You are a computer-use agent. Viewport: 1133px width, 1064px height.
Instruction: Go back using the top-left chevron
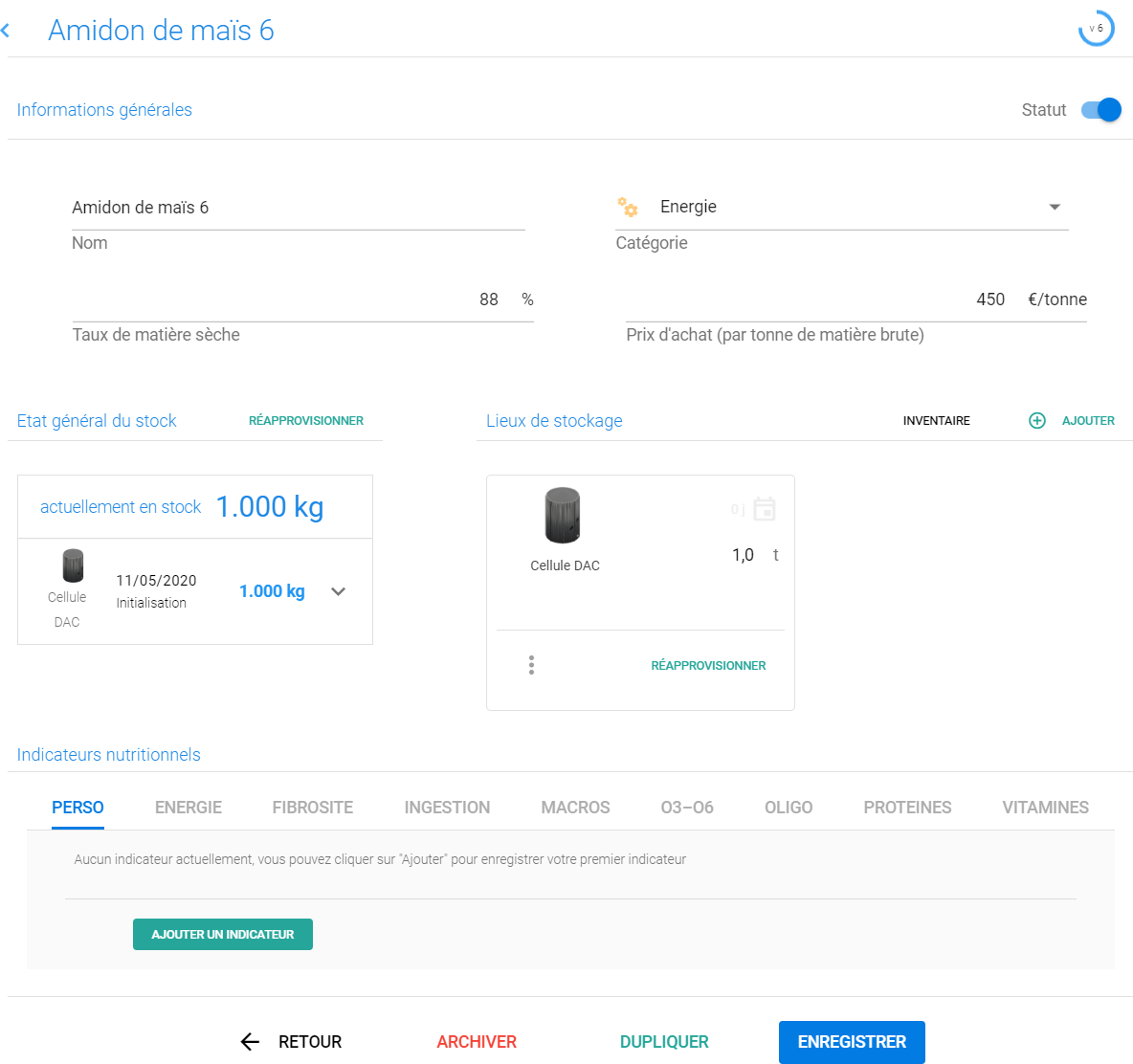(6, 31)
